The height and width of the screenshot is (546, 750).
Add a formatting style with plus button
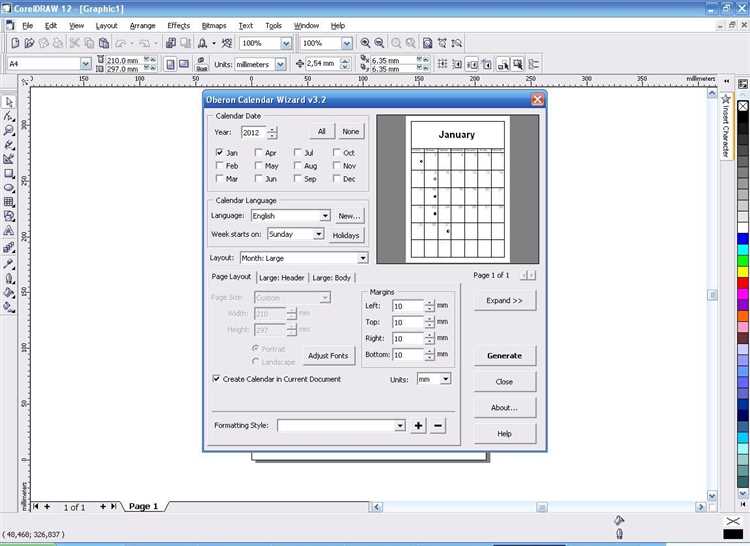click(418, 425)
